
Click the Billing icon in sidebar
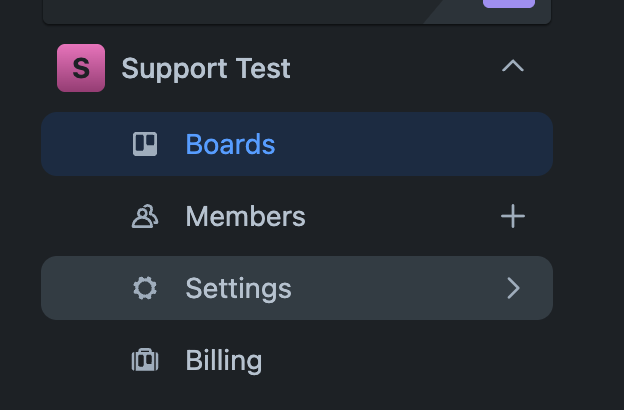(145, 360)
